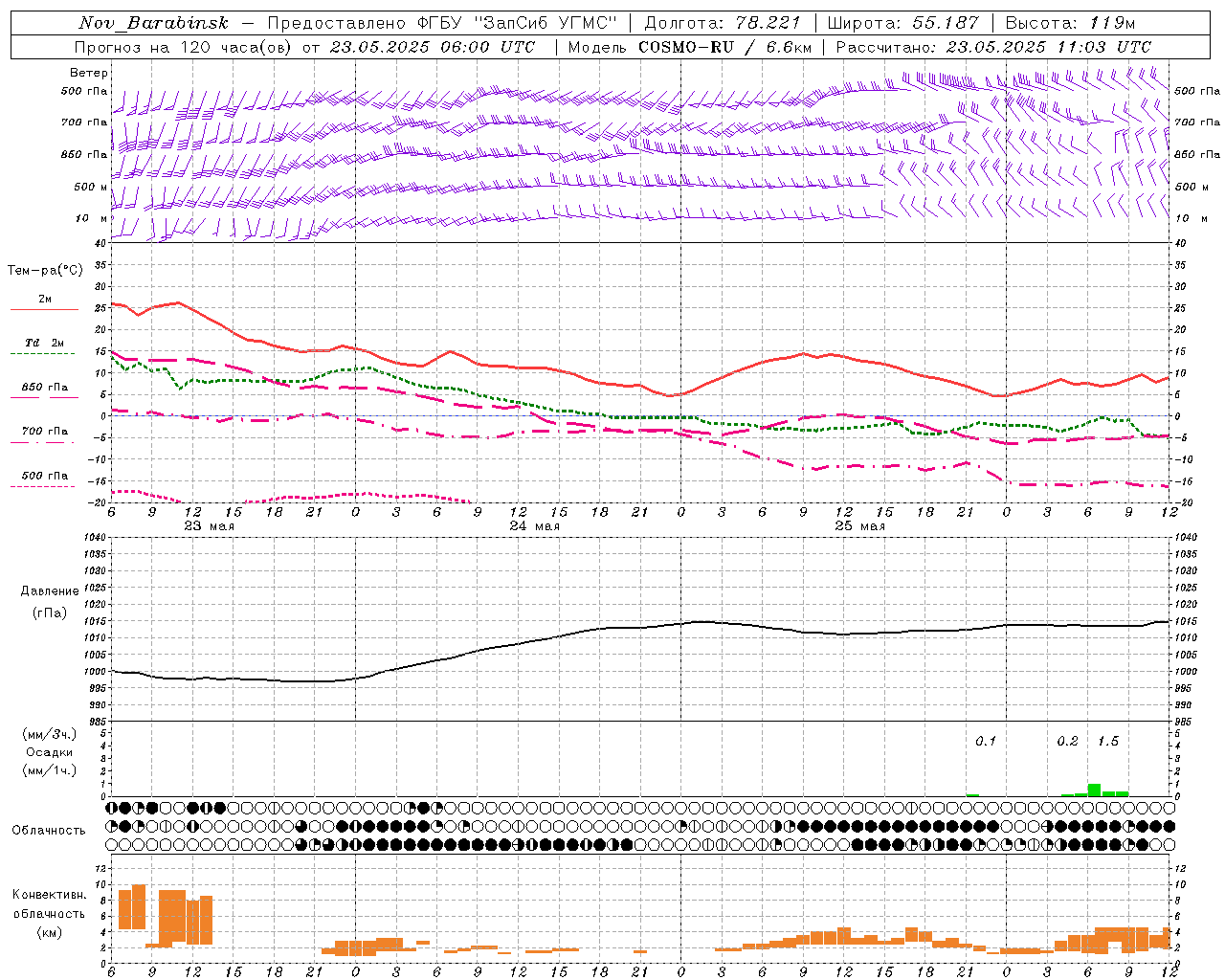Viewport: 1225px width, 980px height.
Task: Click the Конвективн. label
Action: 49,895
